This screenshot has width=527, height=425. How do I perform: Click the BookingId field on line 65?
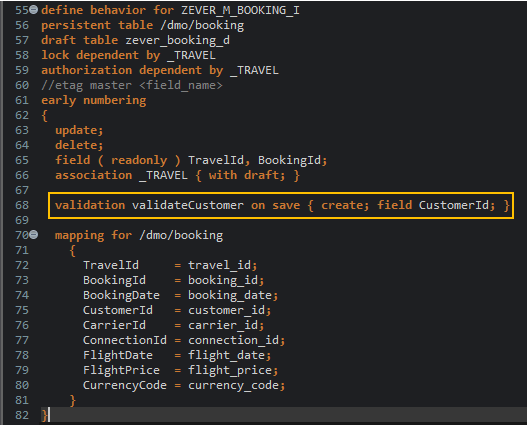pyautogui.click(x=289, y=160)
